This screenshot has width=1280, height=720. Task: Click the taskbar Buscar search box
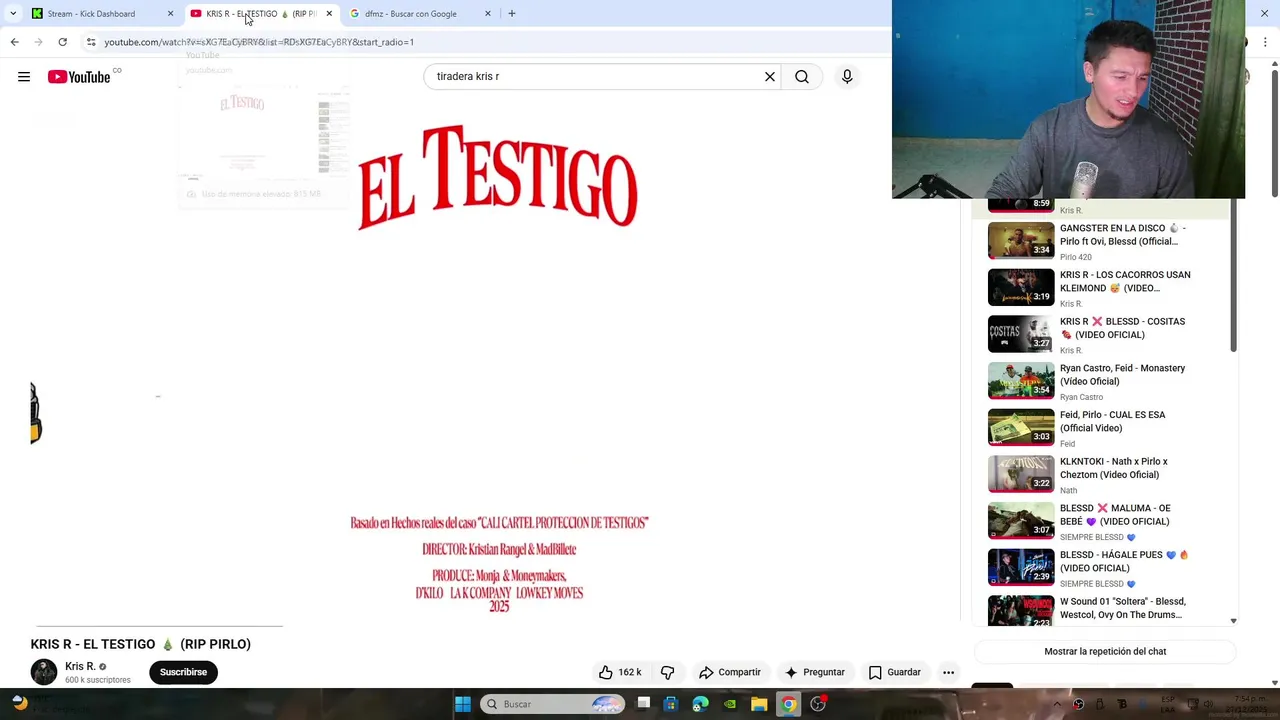point(552,704)
